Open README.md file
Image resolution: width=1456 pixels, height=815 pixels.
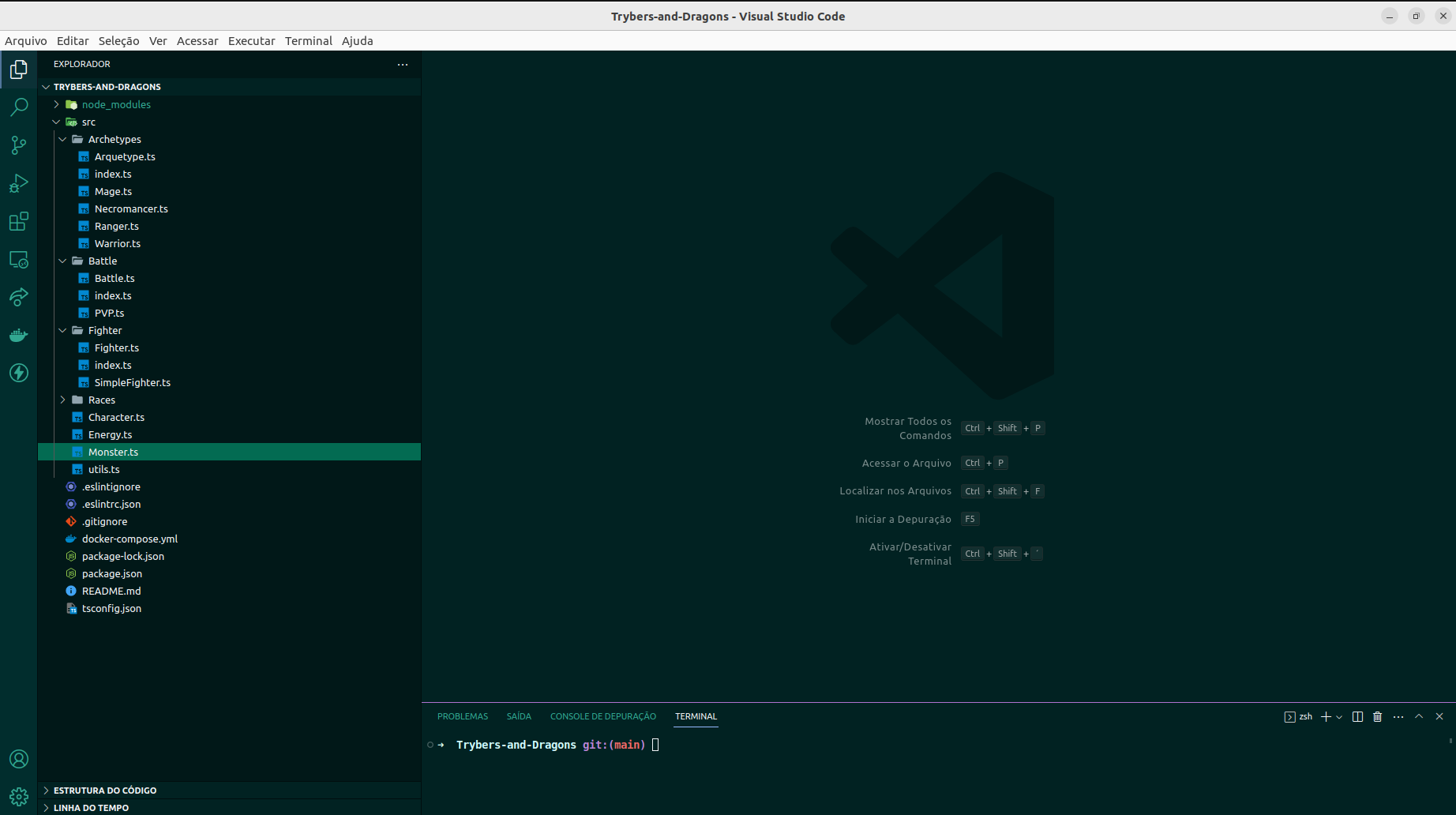(x=229, y=591)
